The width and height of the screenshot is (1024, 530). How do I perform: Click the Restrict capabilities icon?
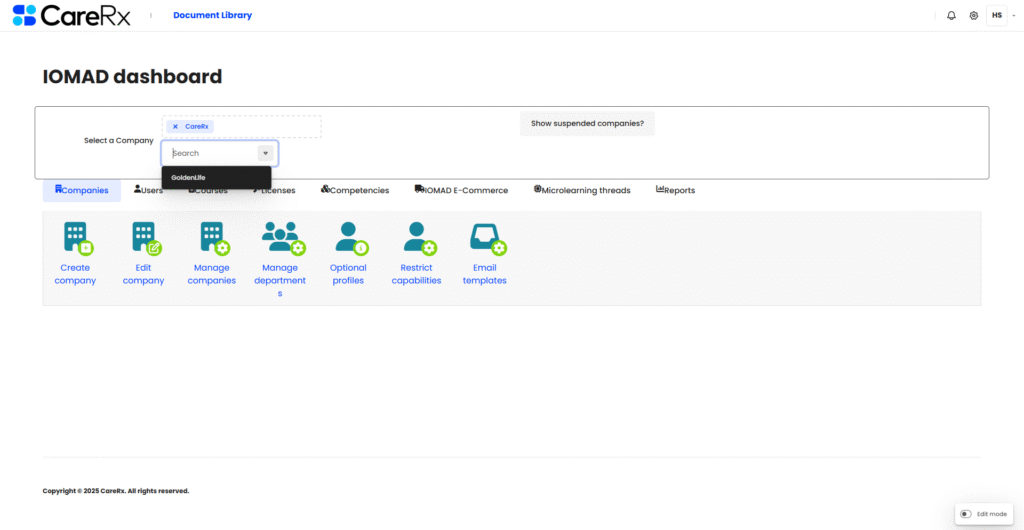(x=419, y=238)
